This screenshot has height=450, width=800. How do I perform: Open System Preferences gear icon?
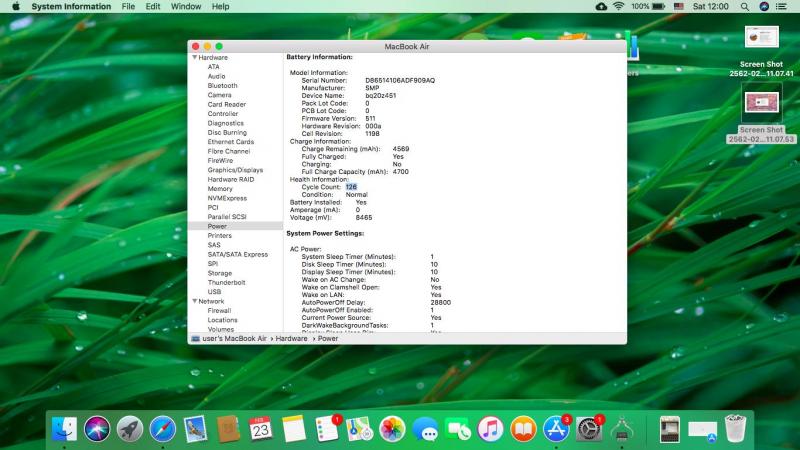point(589,429)
